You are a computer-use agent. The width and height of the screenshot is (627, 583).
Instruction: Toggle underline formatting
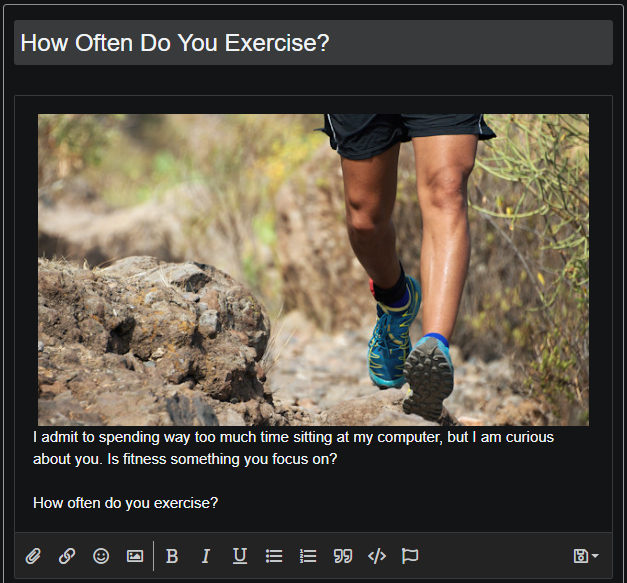click(240, 556)
